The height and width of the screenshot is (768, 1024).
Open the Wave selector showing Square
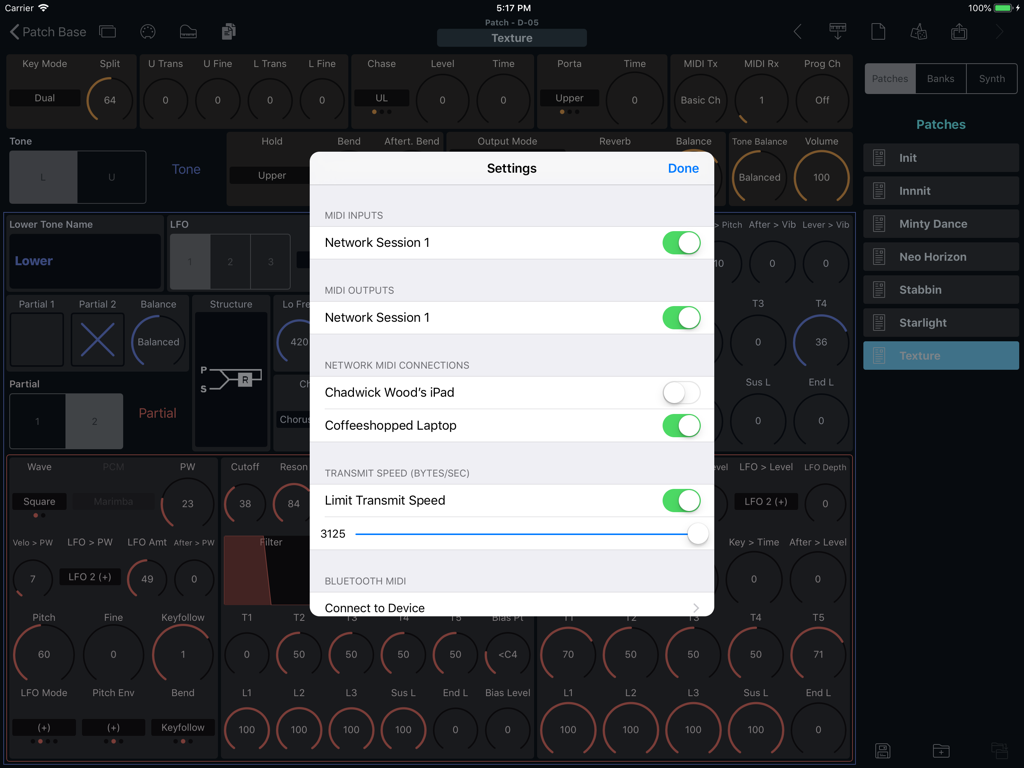pyautogui.click(x=40, y=501)
